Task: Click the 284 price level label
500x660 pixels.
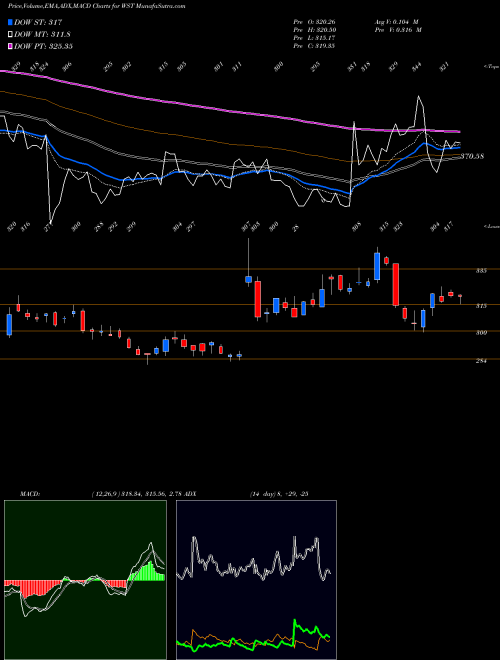Action: (x=481, y=361)
